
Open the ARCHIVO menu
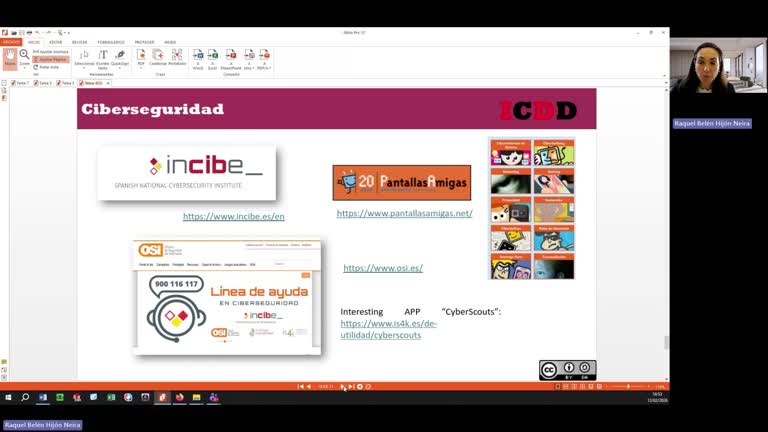(x=11, y=42)
